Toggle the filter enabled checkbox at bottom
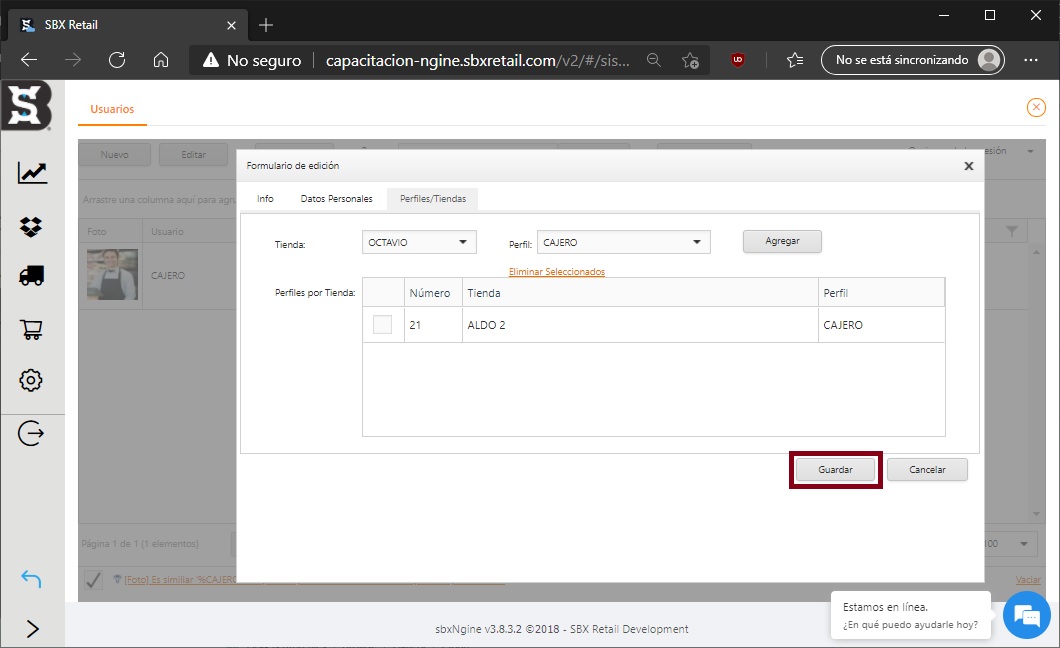The height and width of the screenshot is (648, 1060). pyautogui.click(x=93, y=580)
